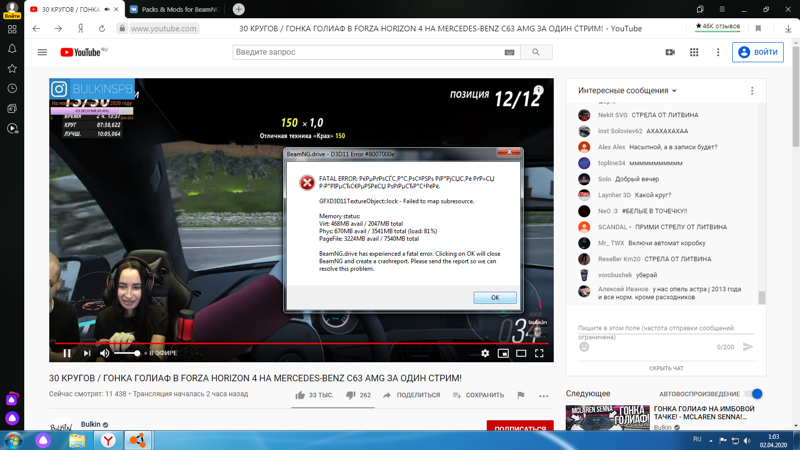Close the BeamNG.drive error dialog
The height and width of the screenshot is (450, 800).
pyautogui.click(x=509, y=152)
